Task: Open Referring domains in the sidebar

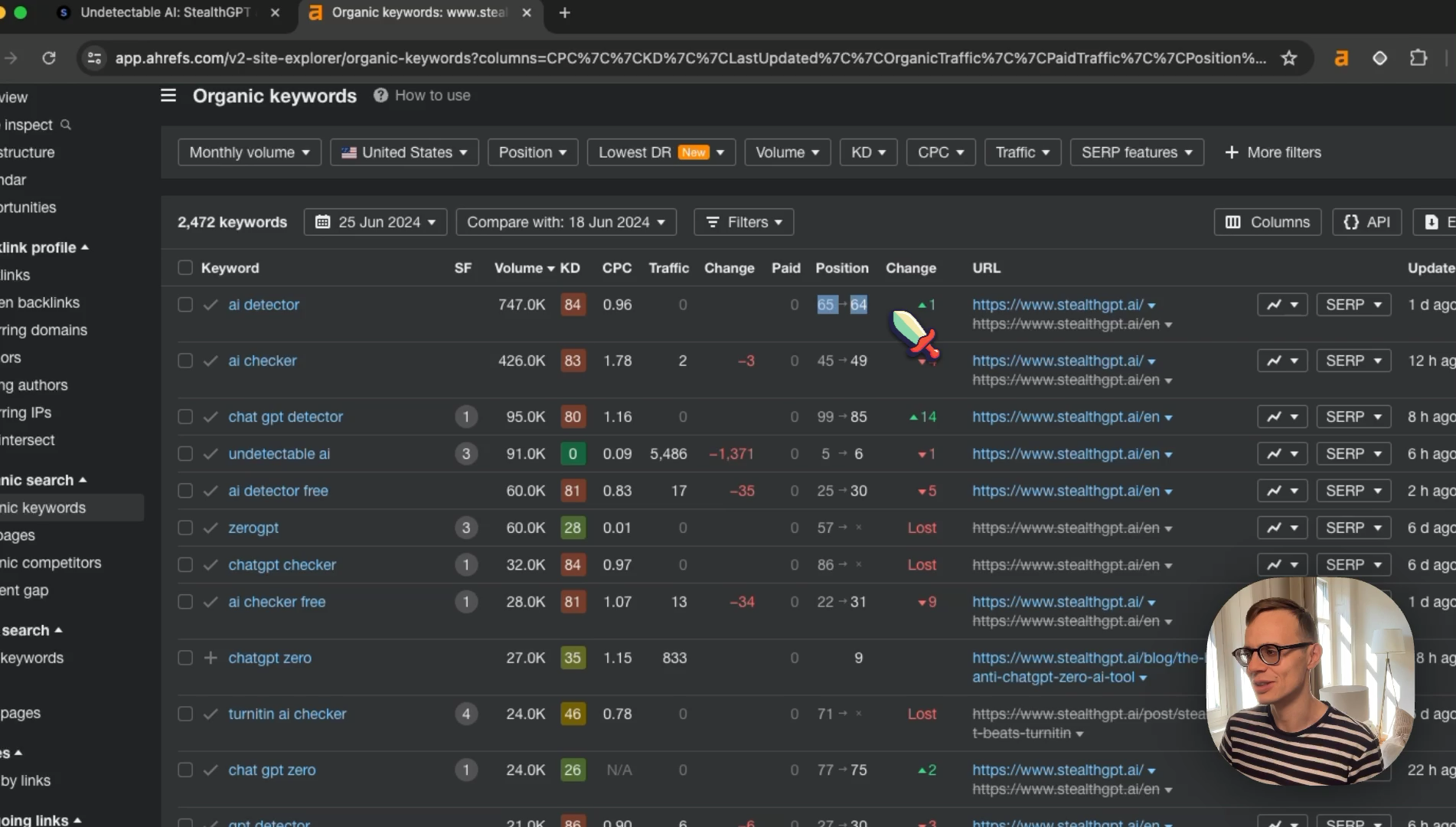Action: pos(44,330)
